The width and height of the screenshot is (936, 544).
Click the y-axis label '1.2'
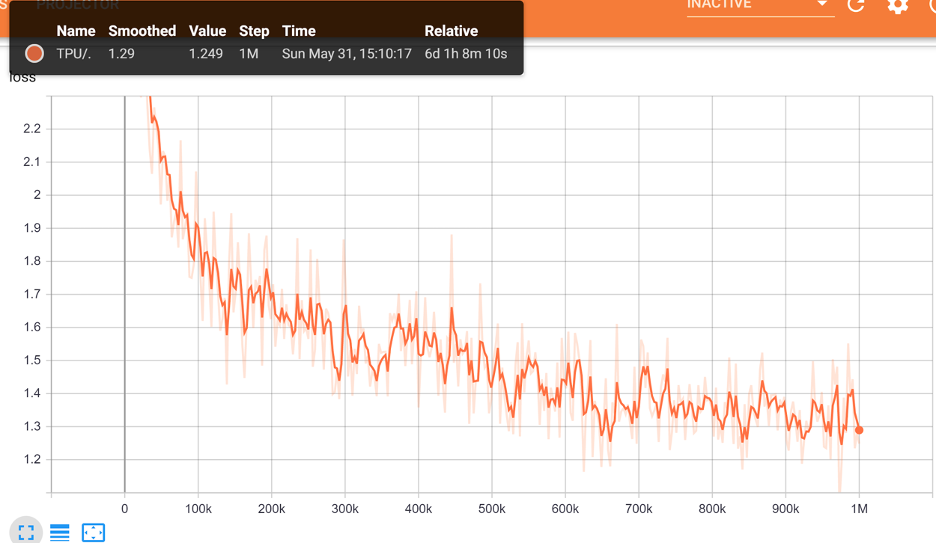[x=32, y=459]
